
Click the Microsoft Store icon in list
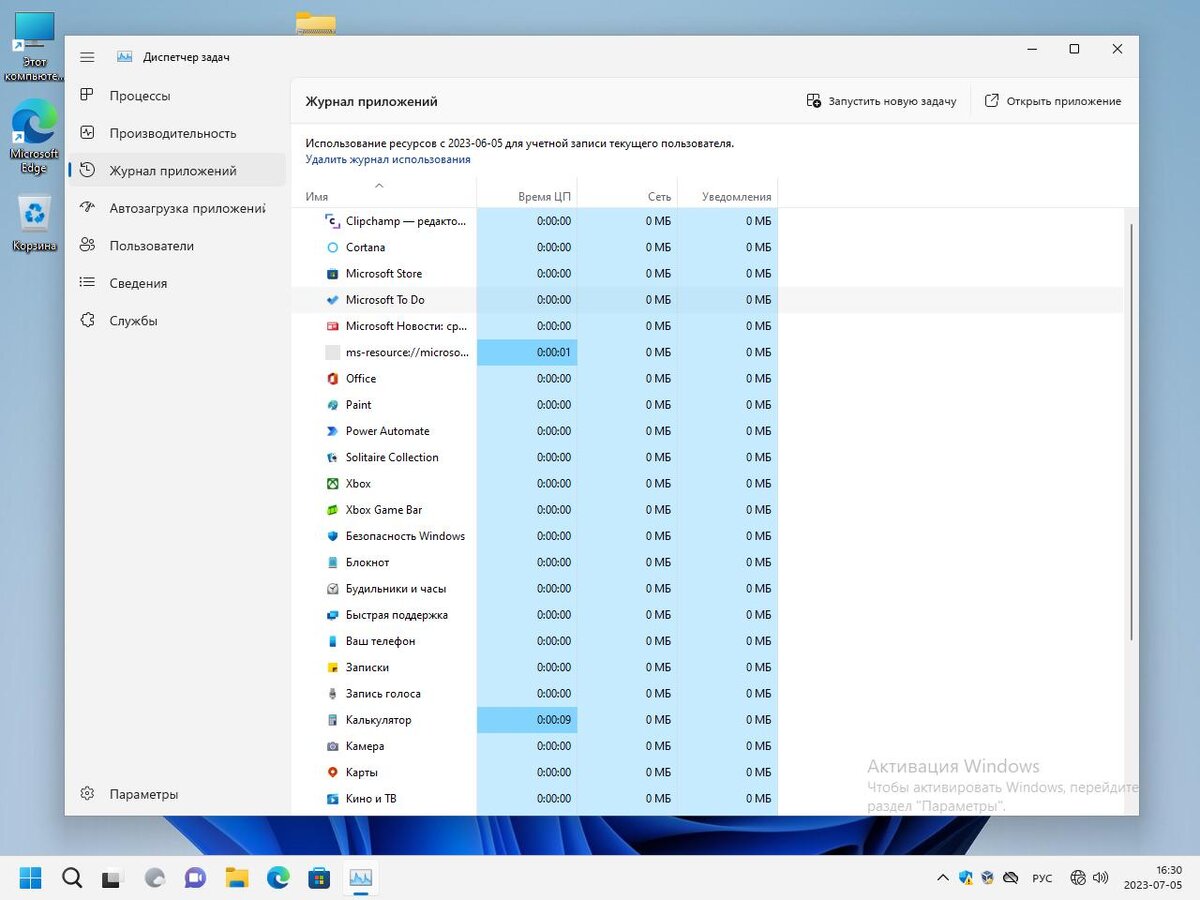[x=333, y=273]
